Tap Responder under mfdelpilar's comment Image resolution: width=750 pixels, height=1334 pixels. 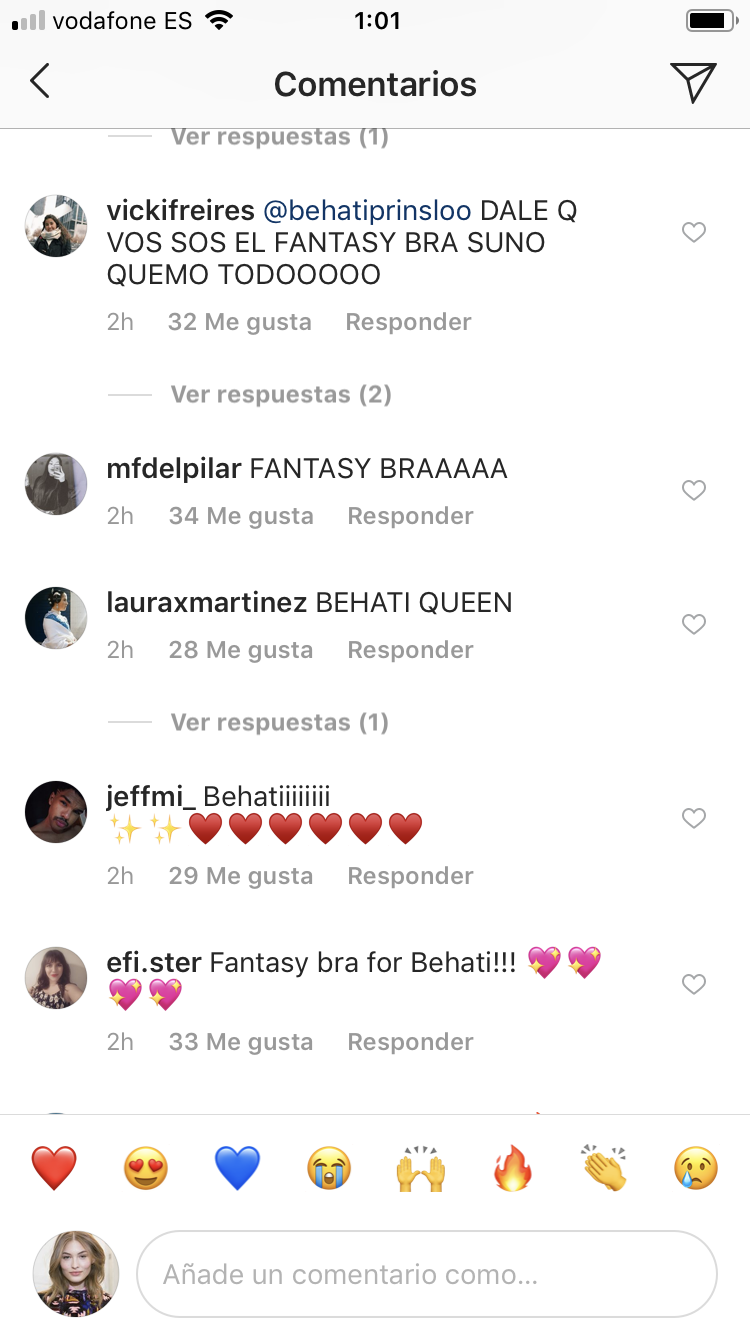[410, 516]
